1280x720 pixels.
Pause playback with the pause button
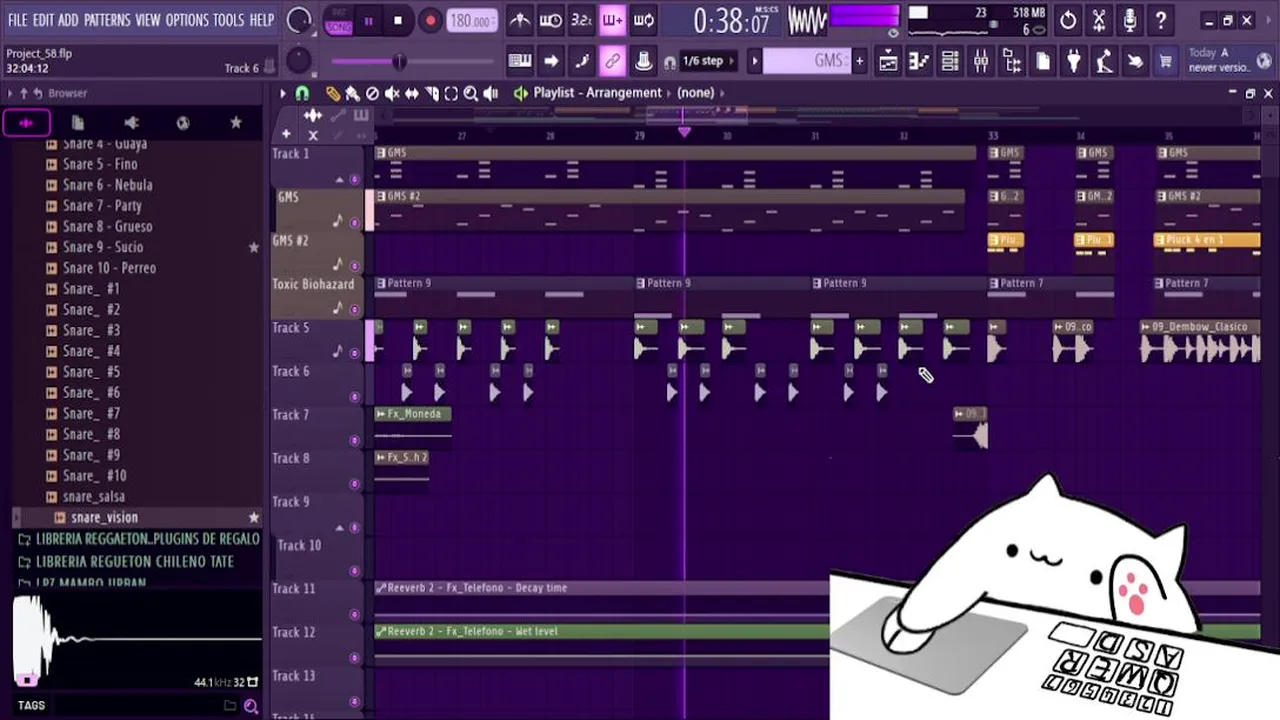368,20
